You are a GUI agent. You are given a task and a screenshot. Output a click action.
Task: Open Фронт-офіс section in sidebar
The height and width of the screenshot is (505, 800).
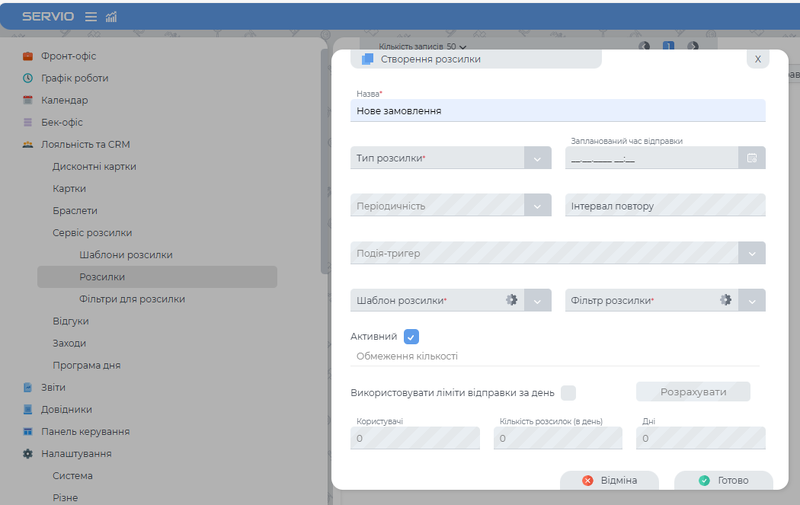(x=68, y=56)
